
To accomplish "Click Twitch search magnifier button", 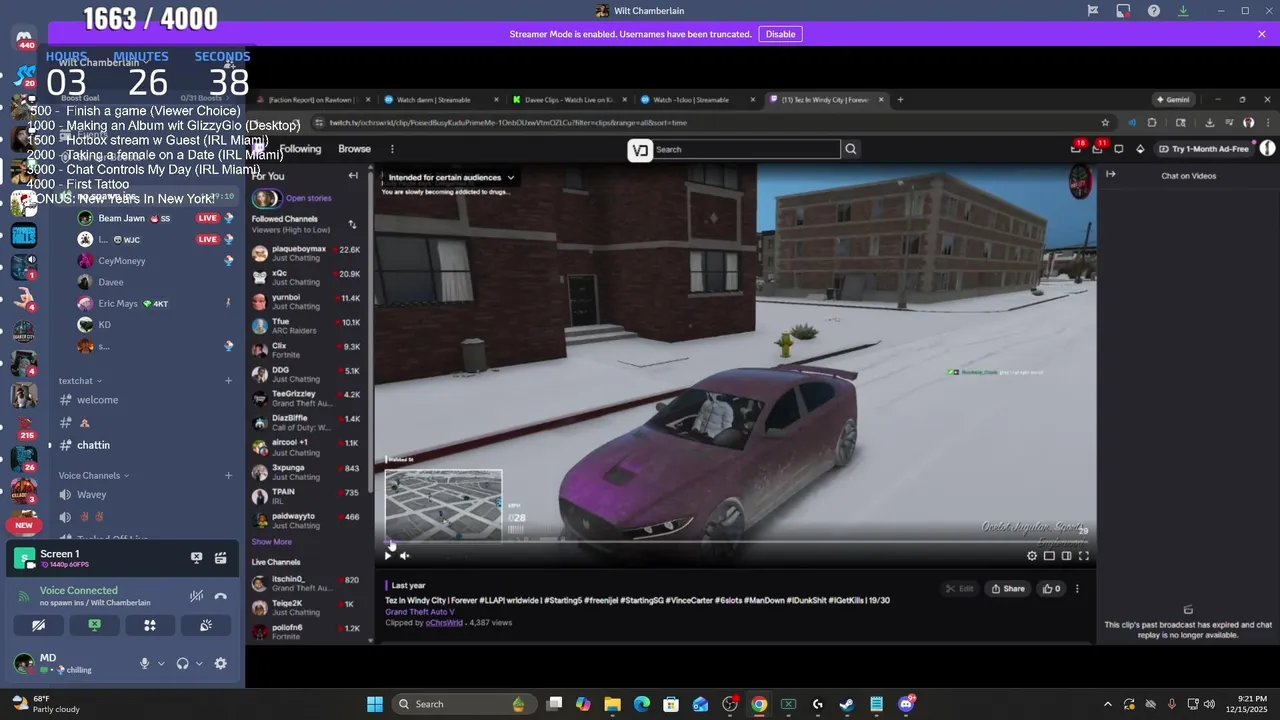I will [x=851, y=149].
